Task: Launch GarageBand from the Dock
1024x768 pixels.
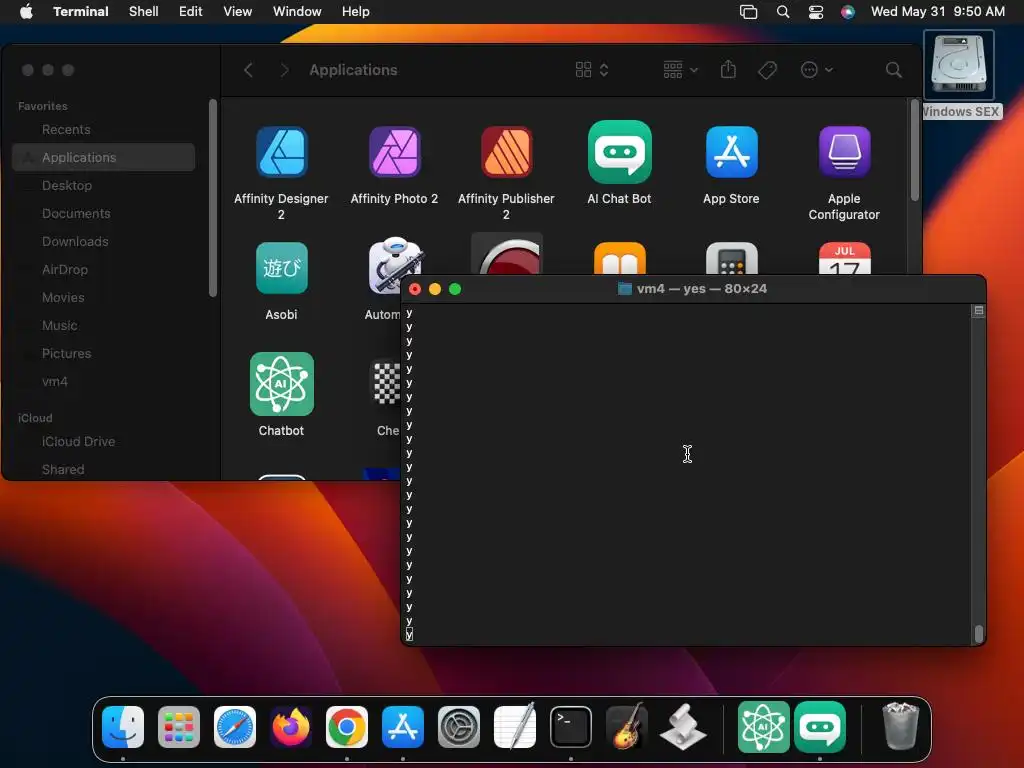Action: [x=627, y=727]
